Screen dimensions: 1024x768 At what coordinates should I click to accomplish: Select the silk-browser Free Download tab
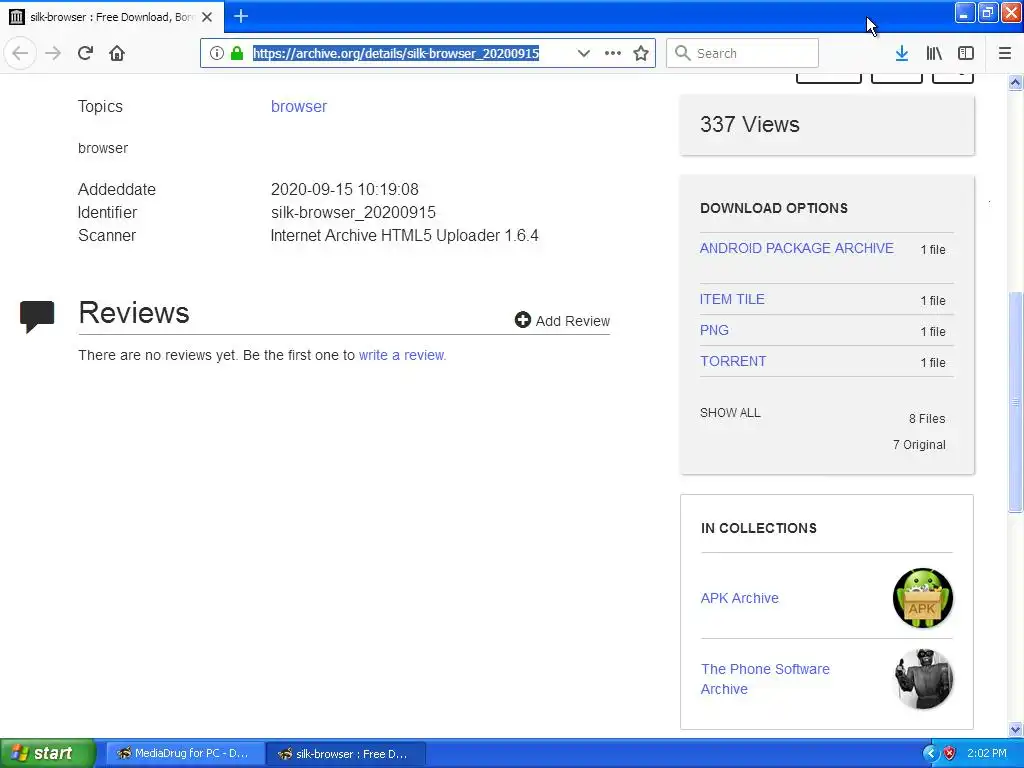pos(112,17)
